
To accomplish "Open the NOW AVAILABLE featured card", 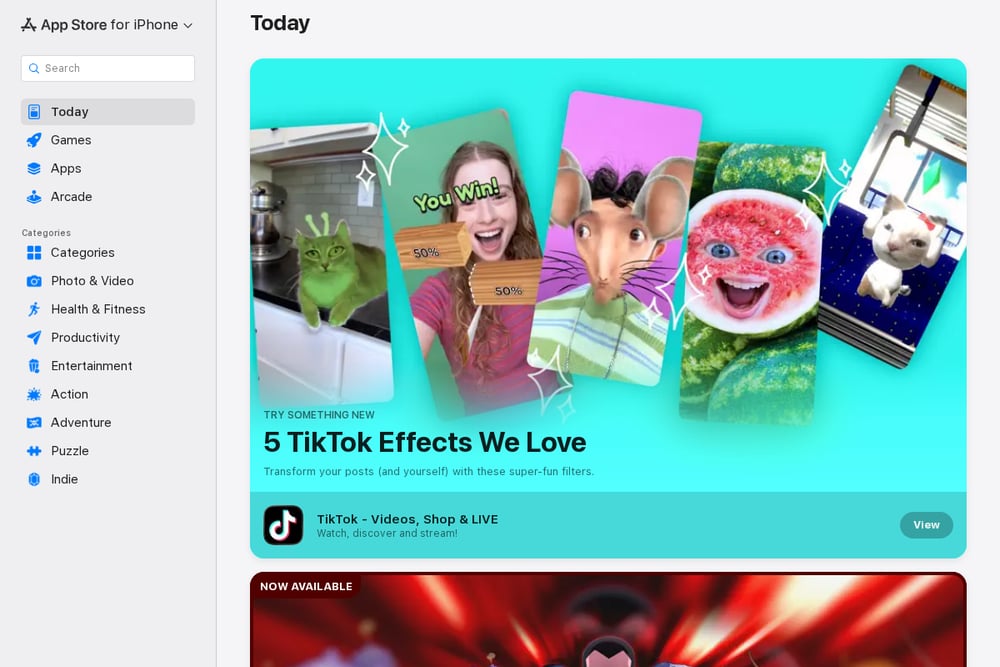I will pos(608,620).
